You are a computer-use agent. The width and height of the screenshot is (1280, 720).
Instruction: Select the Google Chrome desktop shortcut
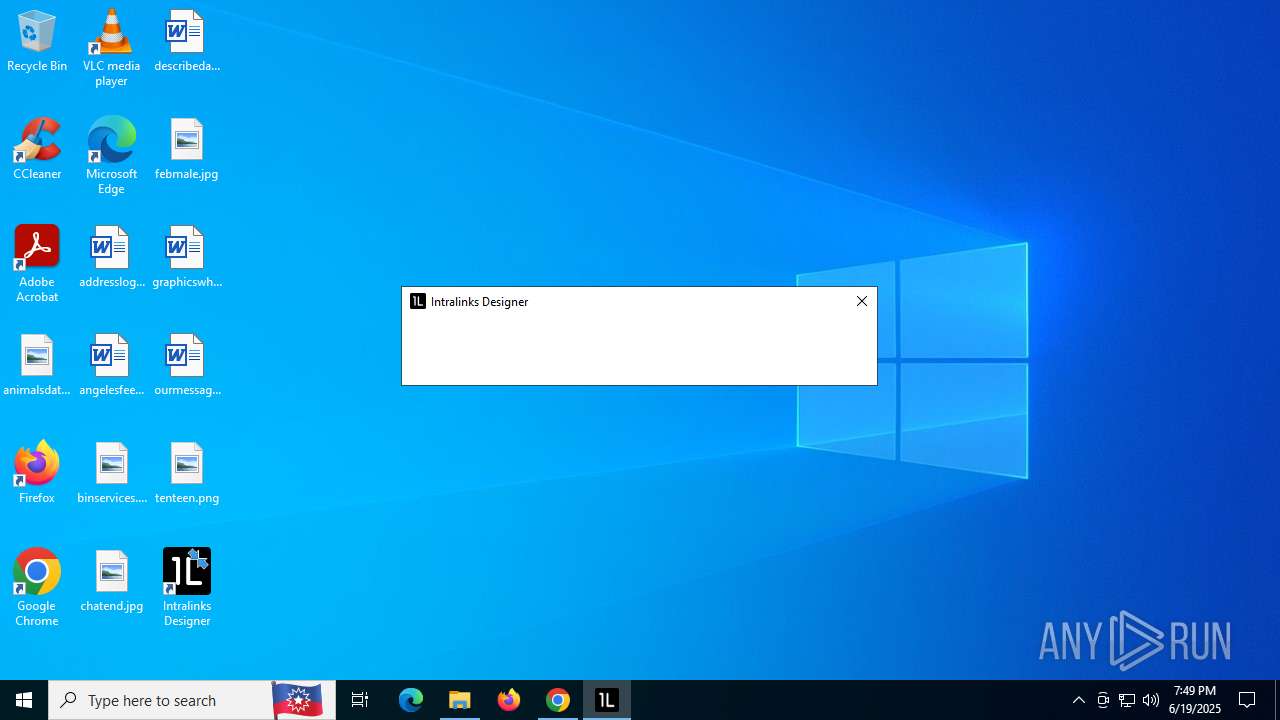coord(37,588)
